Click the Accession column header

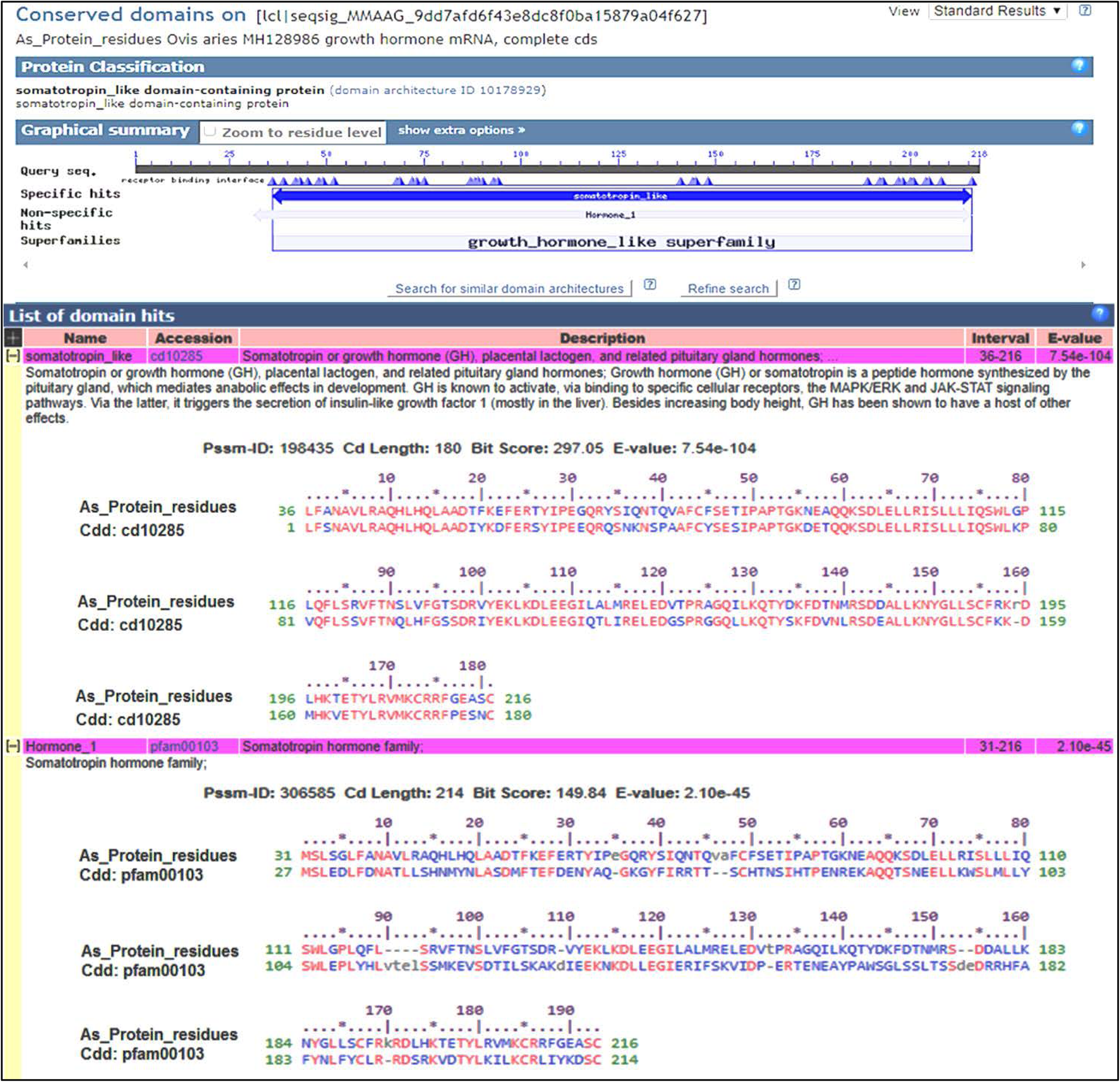point(193,338)
